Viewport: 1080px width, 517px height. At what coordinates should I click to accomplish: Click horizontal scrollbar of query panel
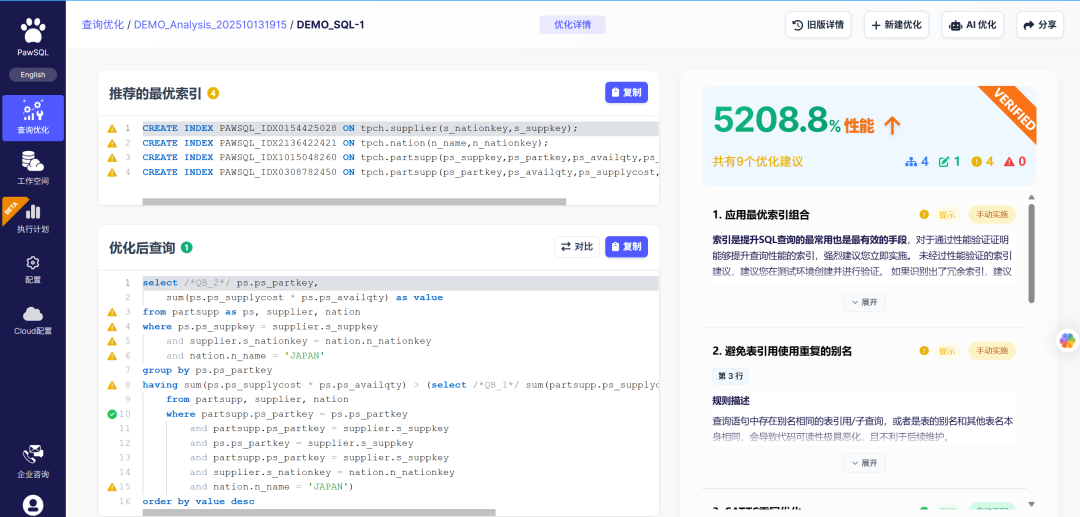(319, 512)
